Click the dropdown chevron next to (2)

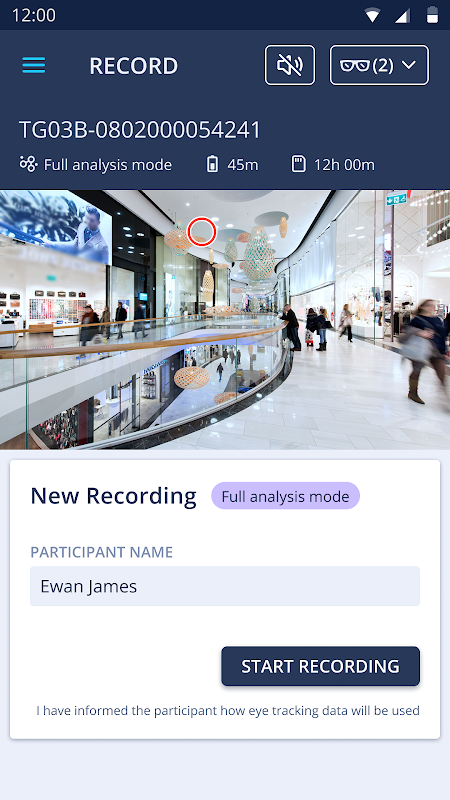[409, 65]
